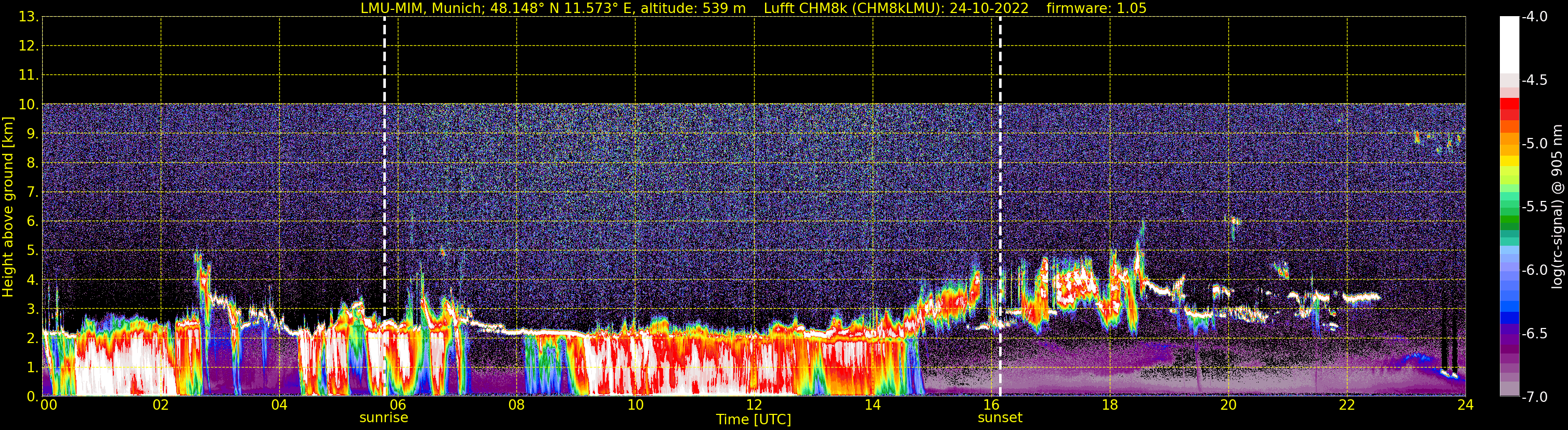The image size is (1568, 430).
Task: Click the "sunrise" label below the time axis
Action: pos(383,418)
